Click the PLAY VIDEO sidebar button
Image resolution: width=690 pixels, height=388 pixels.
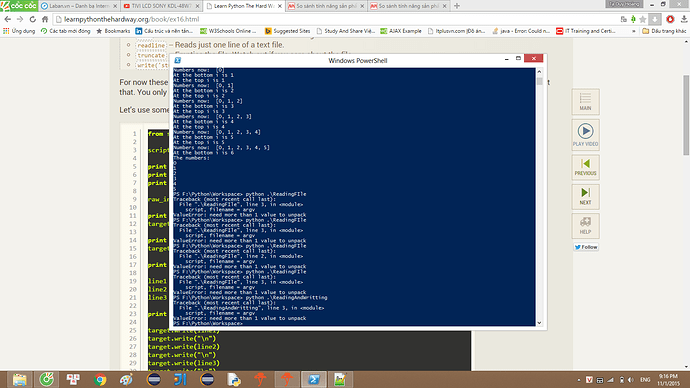tap(585, 135)
